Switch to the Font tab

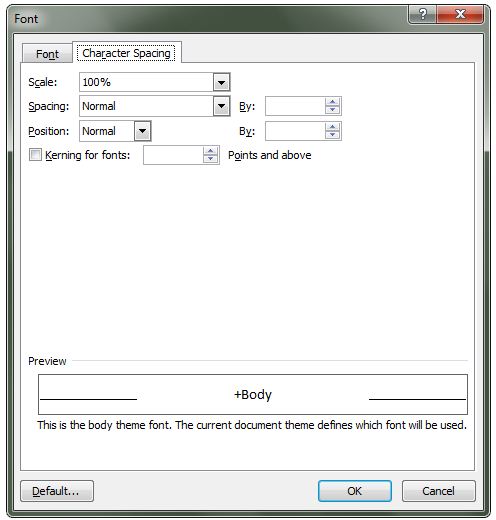click(47, 54)
